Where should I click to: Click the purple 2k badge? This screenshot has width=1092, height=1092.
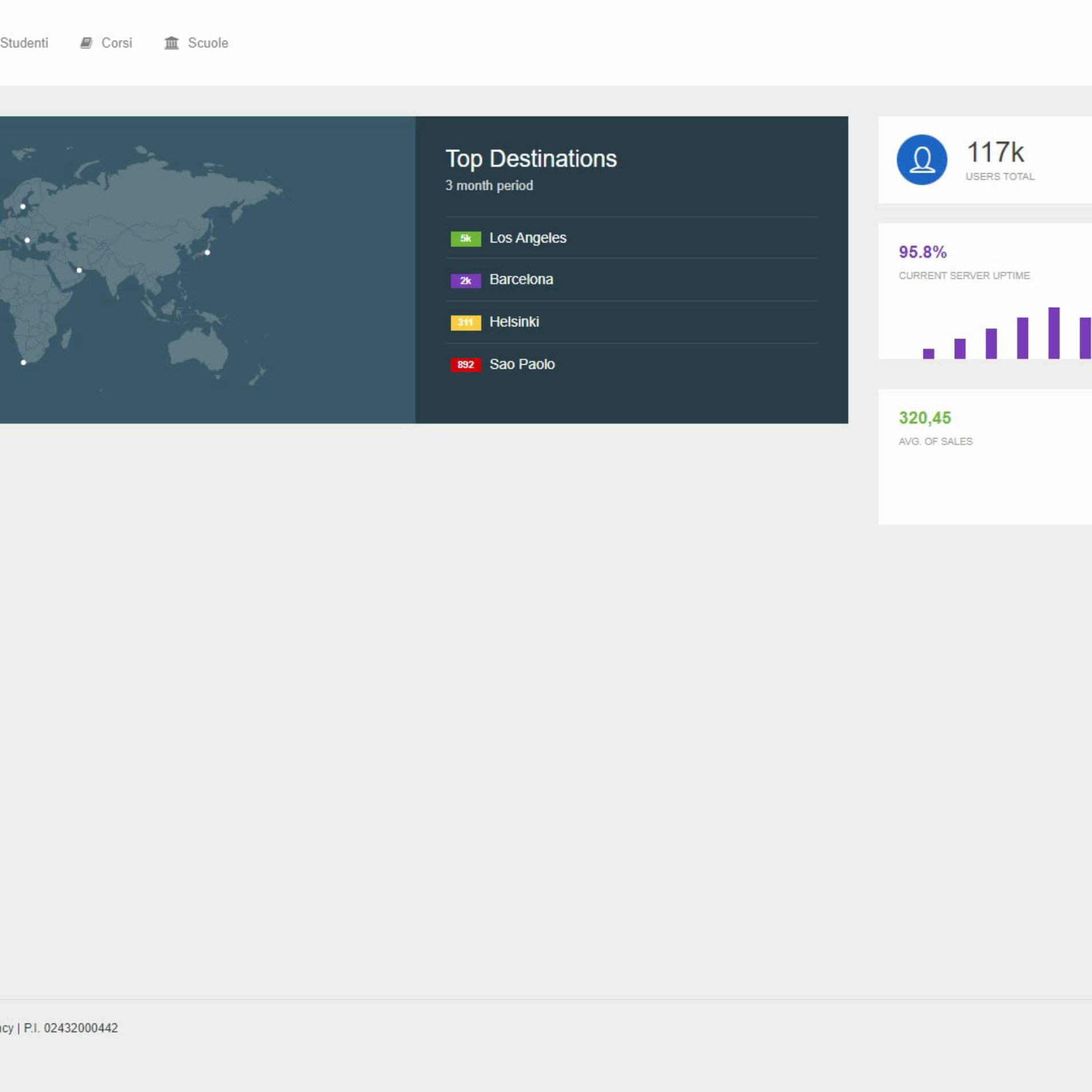[x=465, y=281]
